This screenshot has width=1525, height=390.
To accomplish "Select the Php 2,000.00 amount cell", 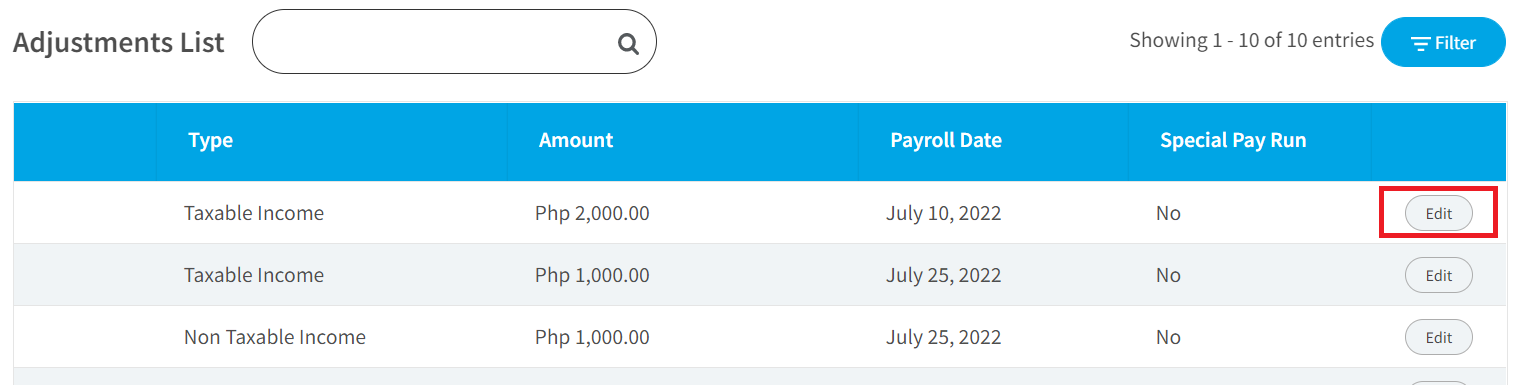I will (592, 213).
